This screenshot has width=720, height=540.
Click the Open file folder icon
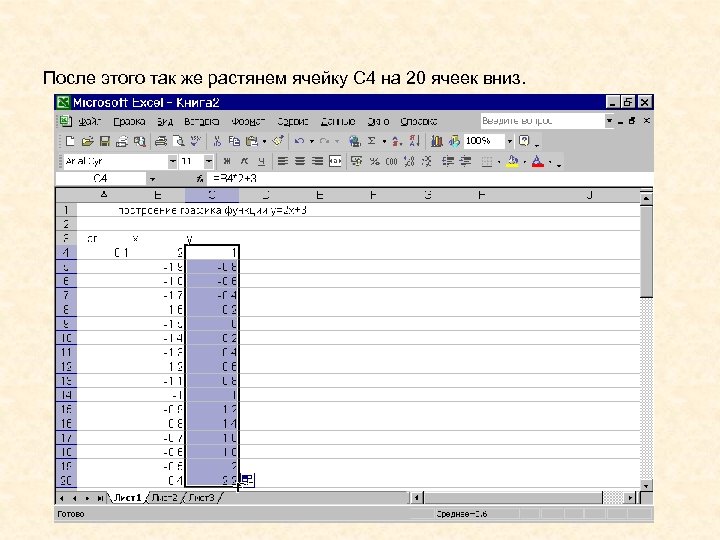(87, 141)
